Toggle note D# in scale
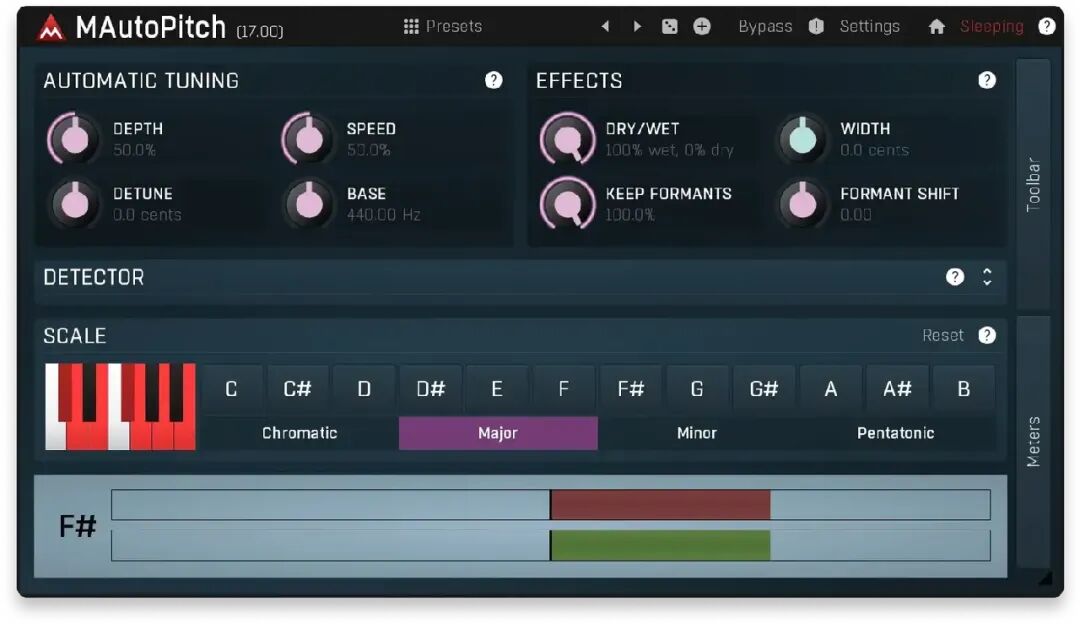This screenshot has height=624, width=1080. coord(431,389)
